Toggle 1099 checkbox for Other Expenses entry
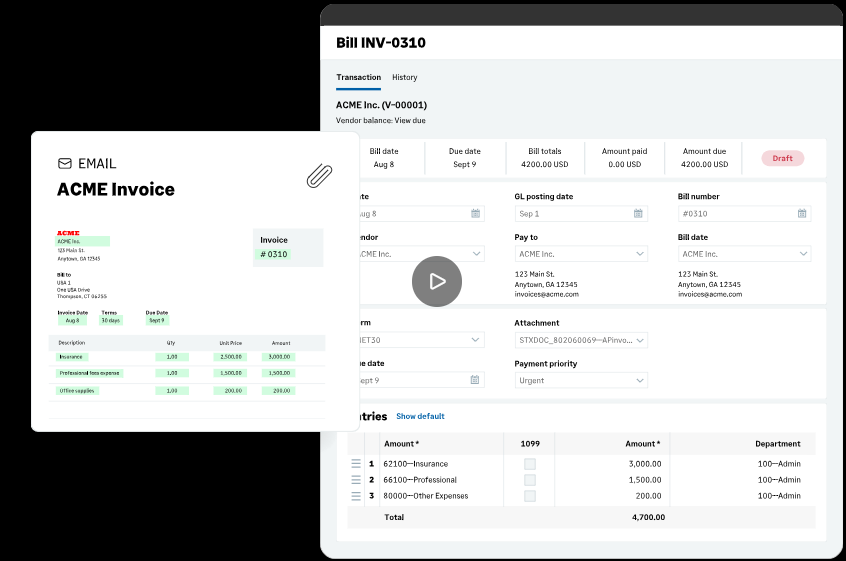This screenshot has width=846, height=561. pos(530,496)
